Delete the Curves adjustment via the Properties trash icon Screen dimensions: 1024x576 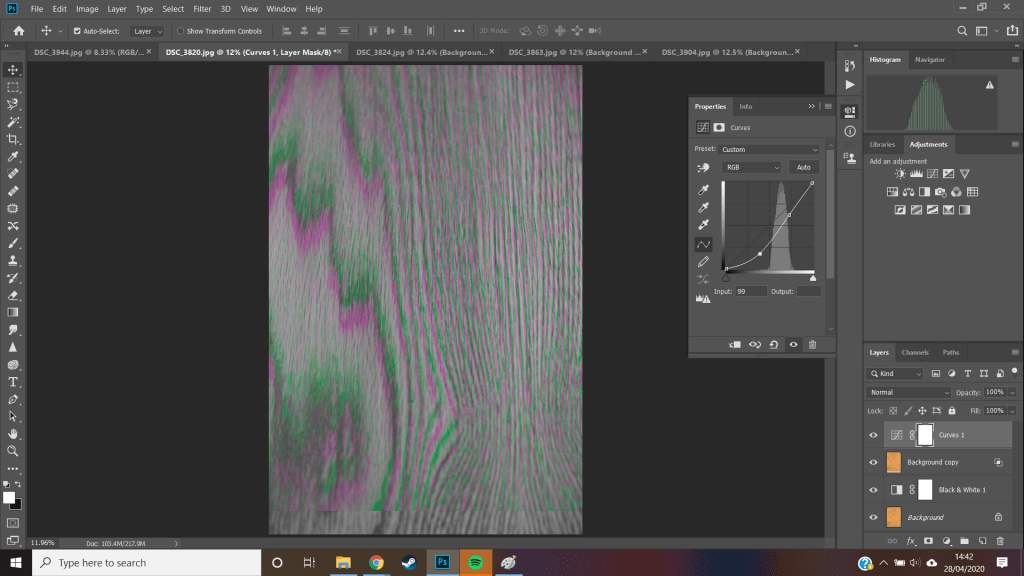point(812,344)
